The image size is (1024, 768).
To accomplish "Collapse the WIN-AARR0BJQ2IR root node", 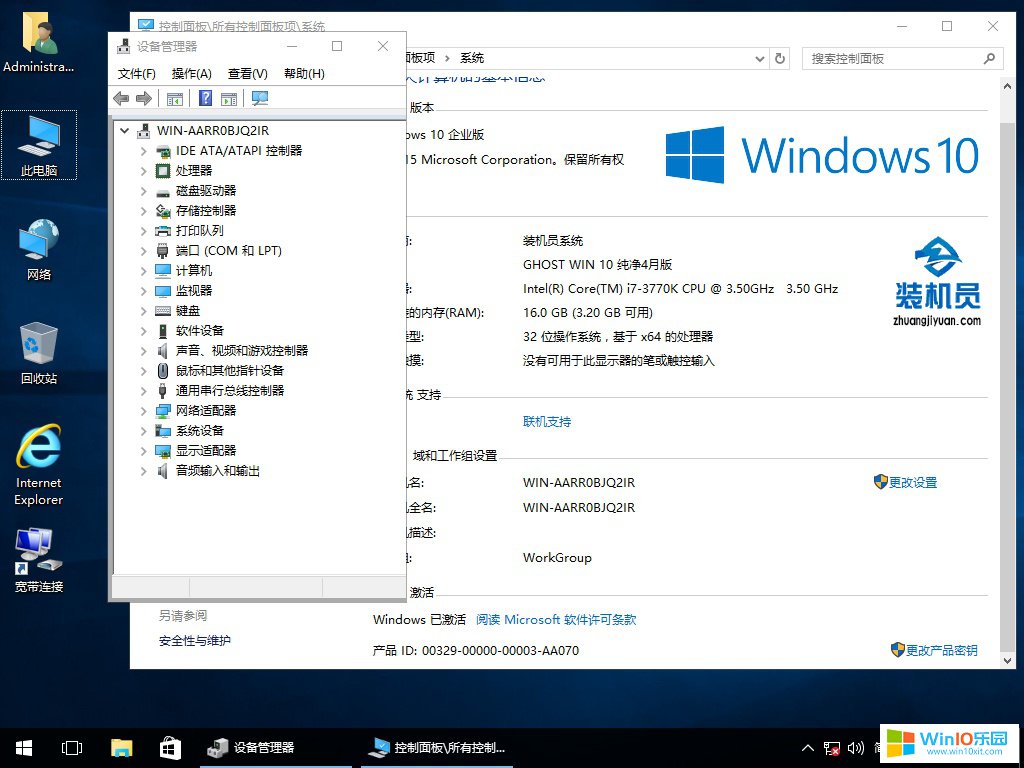I will [x=124, y=131].
